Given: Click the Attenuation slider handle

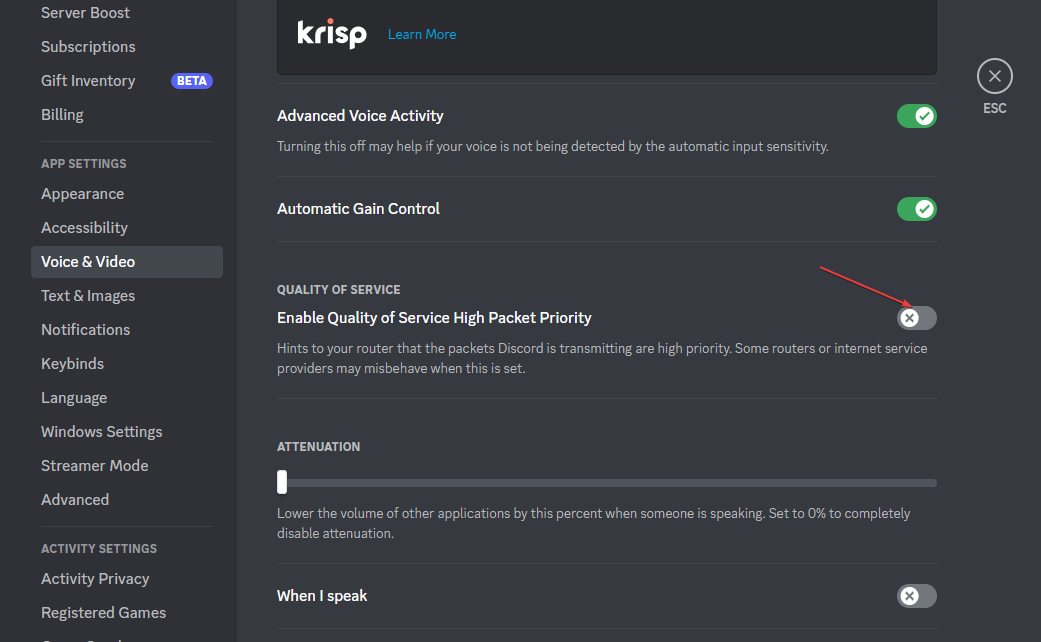Looking at the screenshot, I should 282,482.
